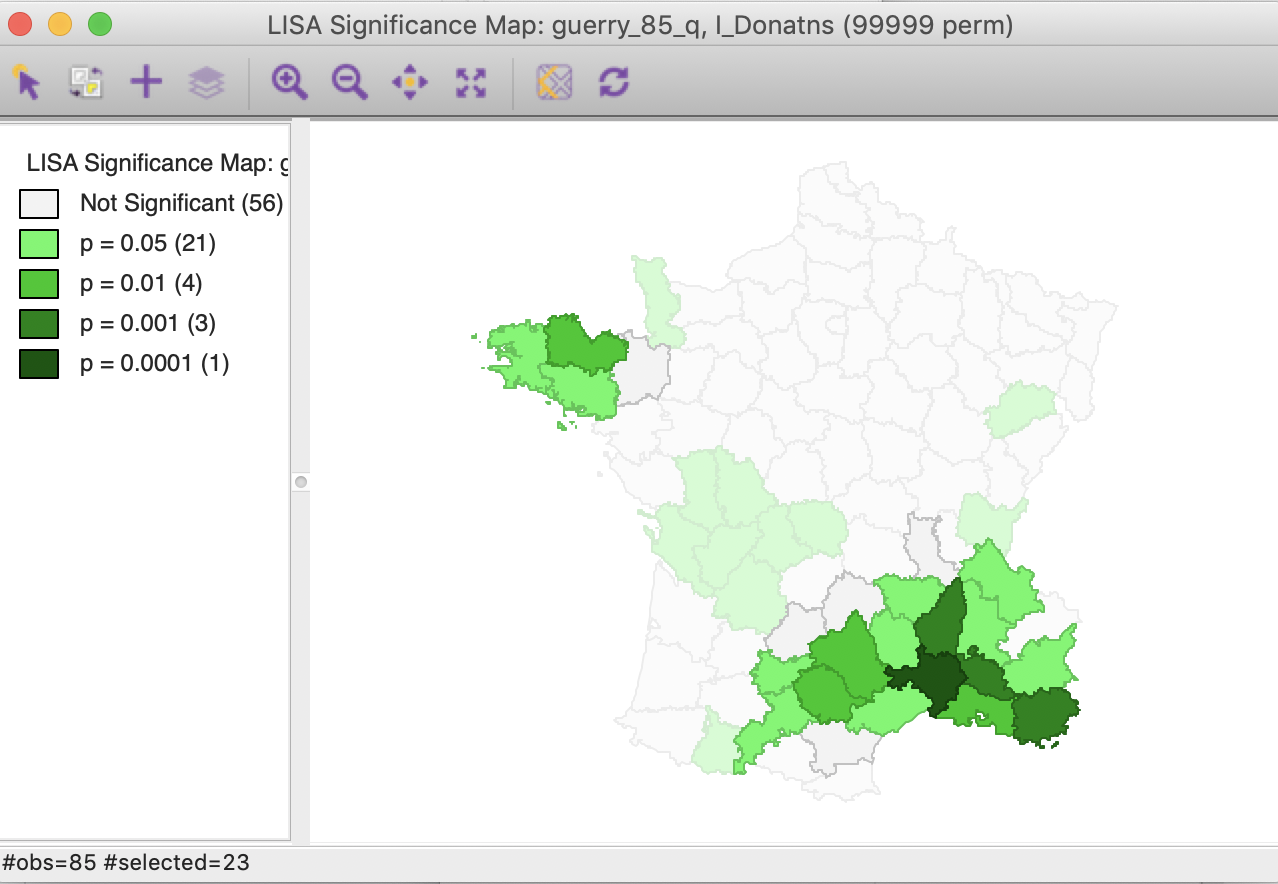This screenshot has height=884, width=1278.
Task: Click the Not Significant gray swatch
Action: click(39, 204)
